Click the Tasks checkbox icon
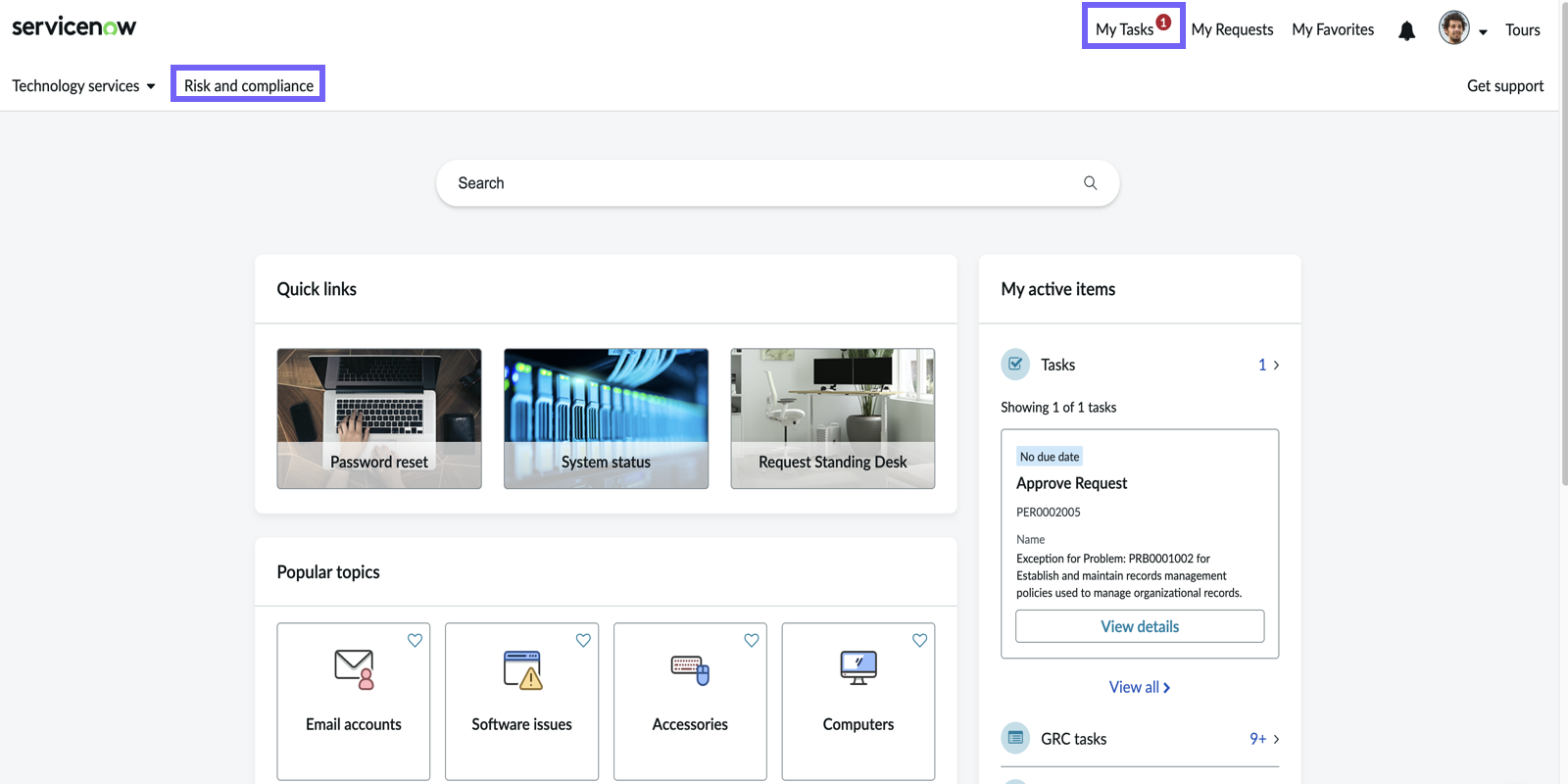This screenshot has width=1568, height=784. click(x=1015, y=365)
